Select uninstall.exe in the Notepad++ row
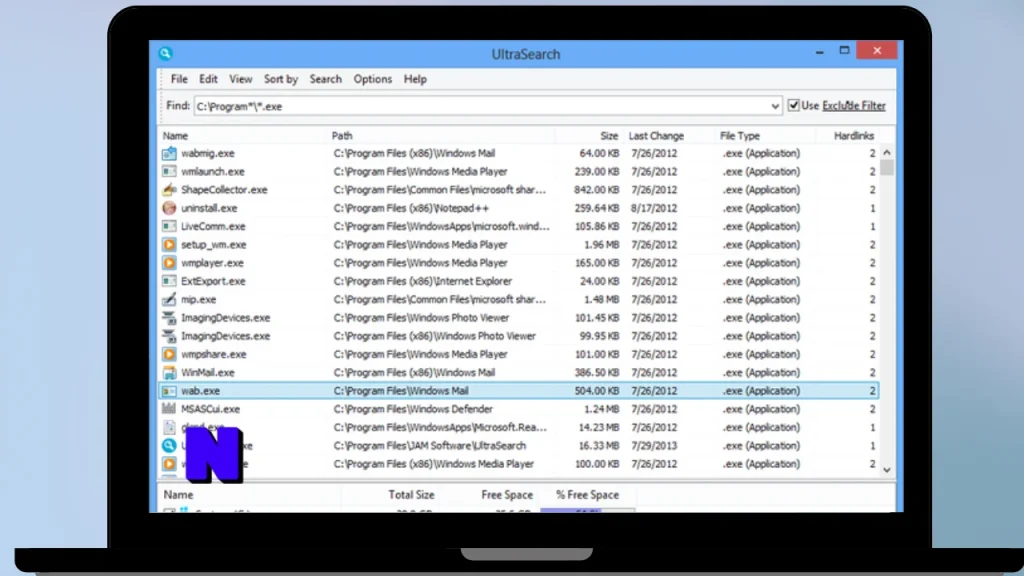The width and height of the screenshot is (1024, 576). point(209,208)
